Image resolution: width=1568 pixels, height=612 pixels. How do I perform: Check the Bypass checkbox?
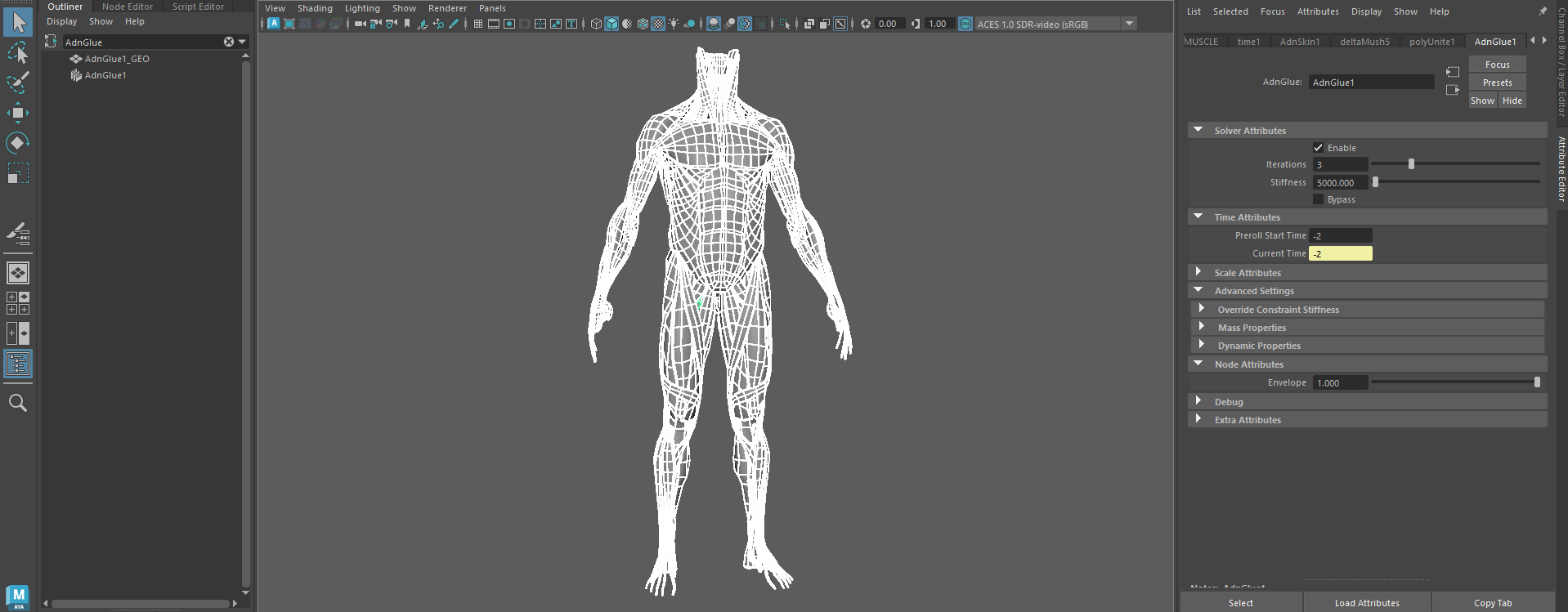coord(1318,199)
